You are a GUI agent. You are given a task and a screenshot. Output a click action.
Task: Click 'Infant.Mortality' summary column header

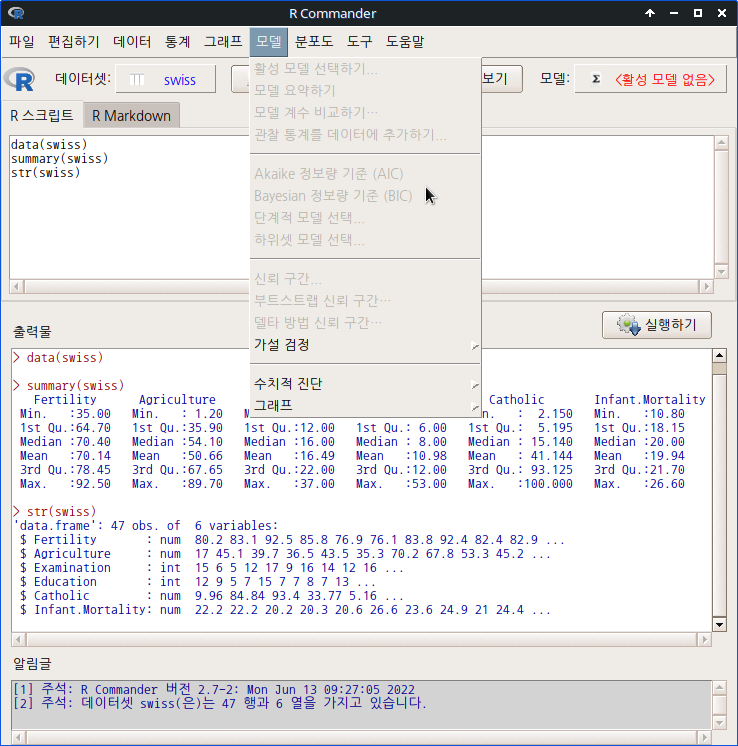(649, 400)
